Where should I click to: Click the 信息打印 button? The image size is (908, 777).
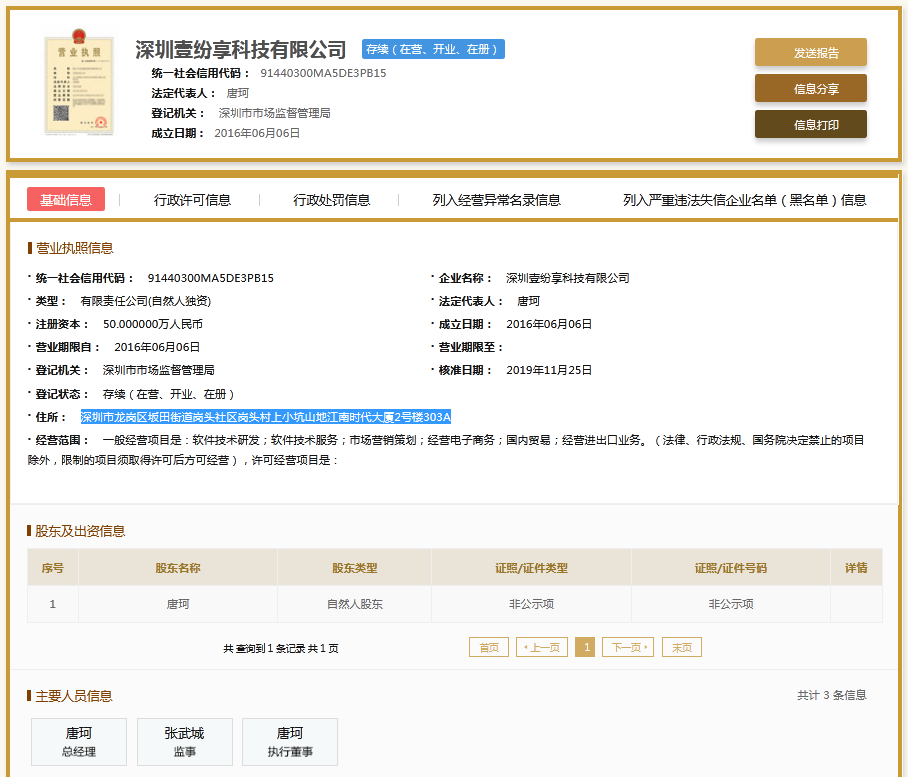(x=810, y=124)
